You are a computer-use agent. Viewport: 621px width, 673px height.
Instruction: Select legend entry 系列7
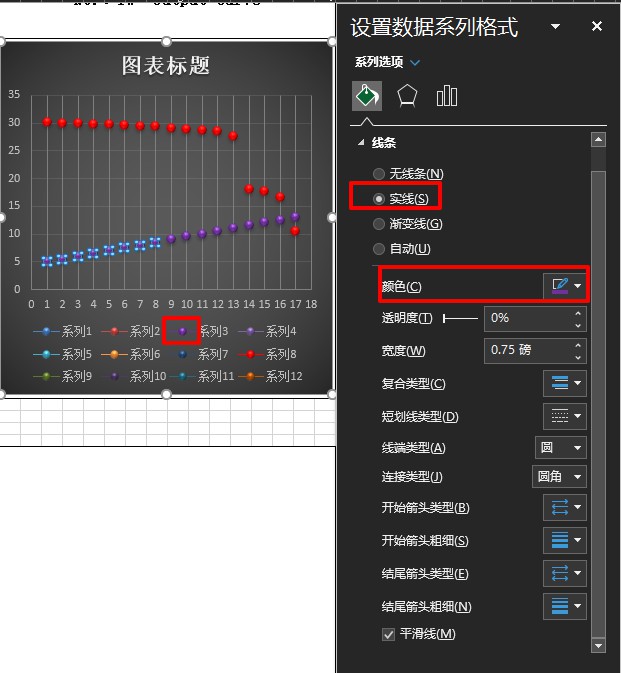(199, 354)
